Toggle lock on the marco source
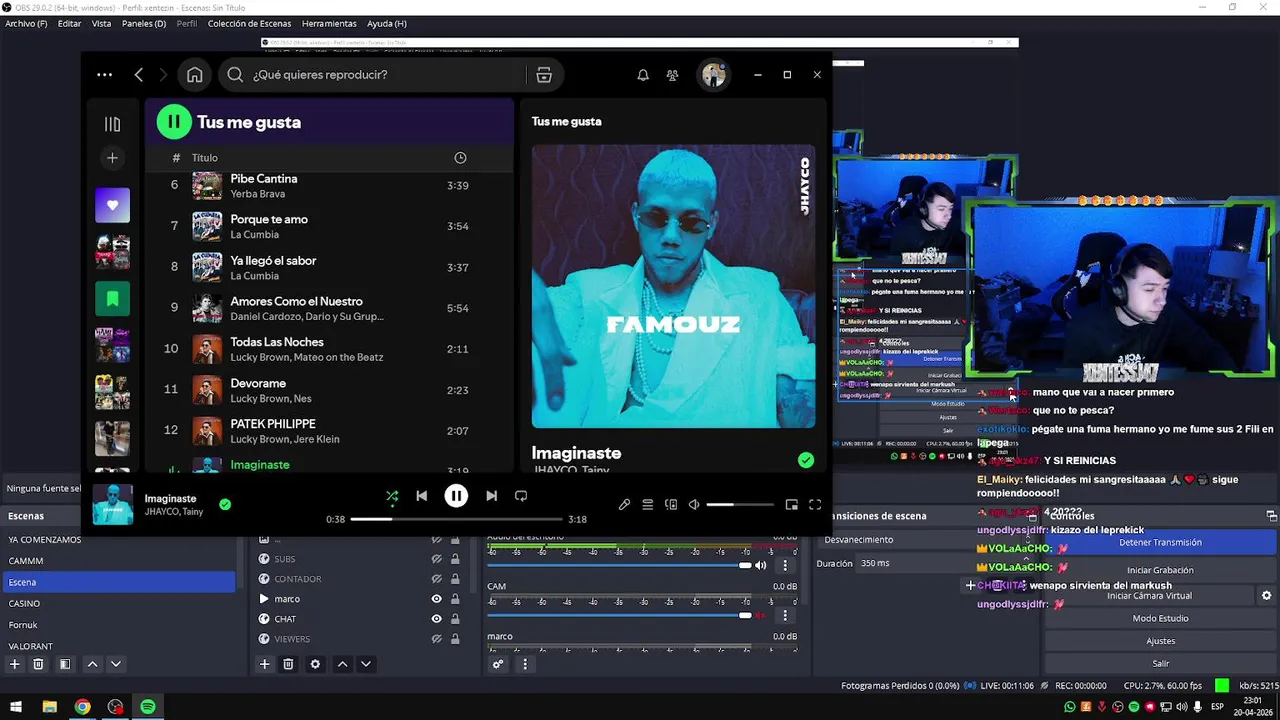 (455, 599)
